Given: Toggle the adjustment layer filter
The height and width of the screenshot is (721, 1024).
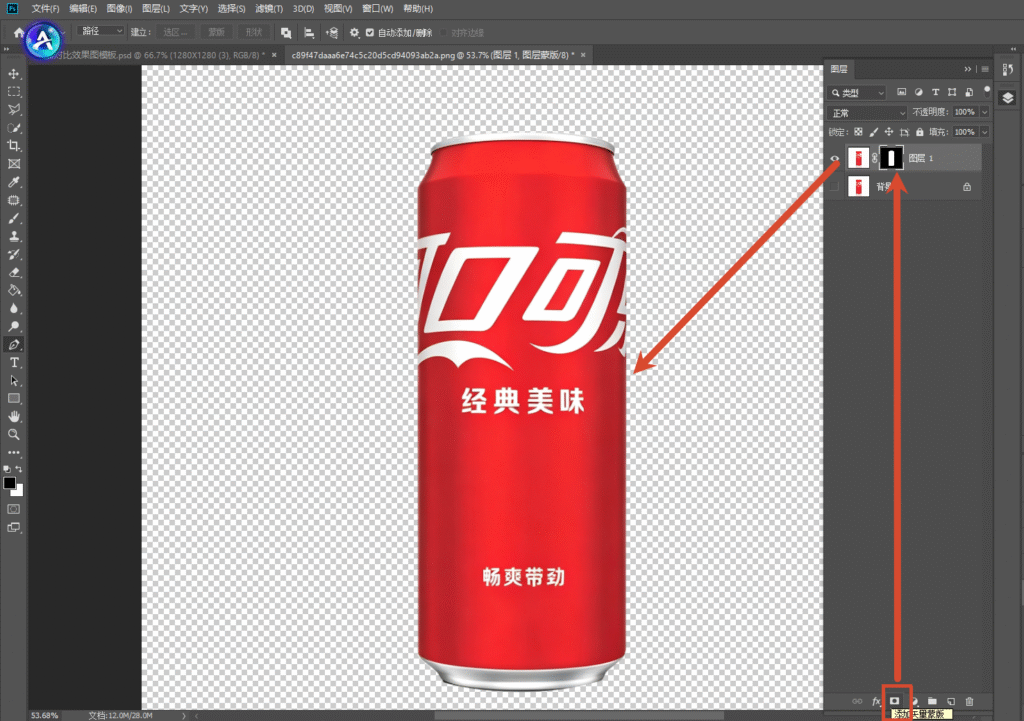Looking at the screenshot, I should click(918, 92).
